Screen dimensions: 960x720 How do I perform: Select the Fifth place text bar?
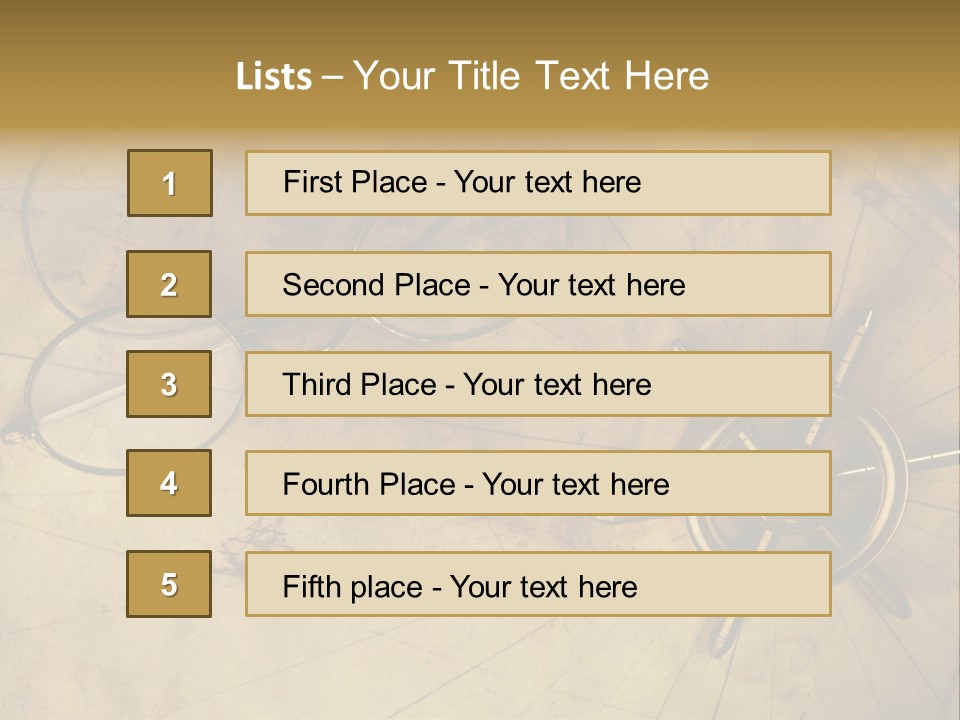[538, 583]
